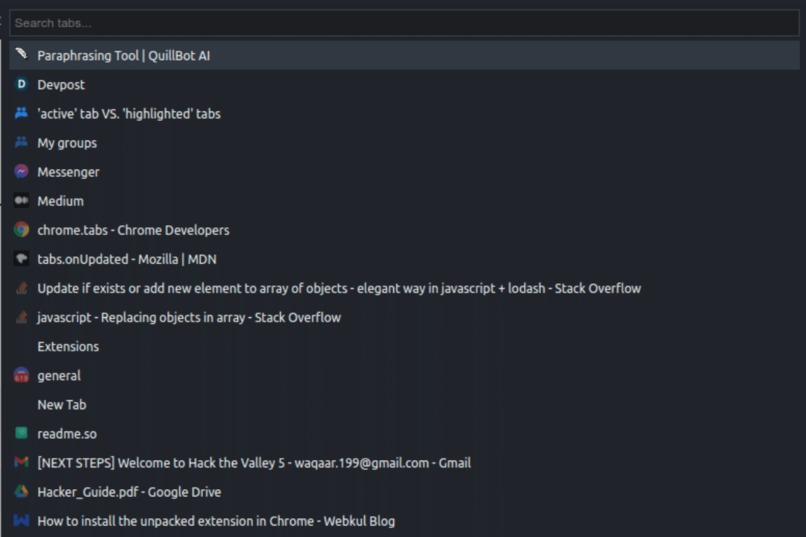The width and height of the screenshot is (806, 537).
Task: Switch to the Extensions tab entry
Action: click(404, 346)
